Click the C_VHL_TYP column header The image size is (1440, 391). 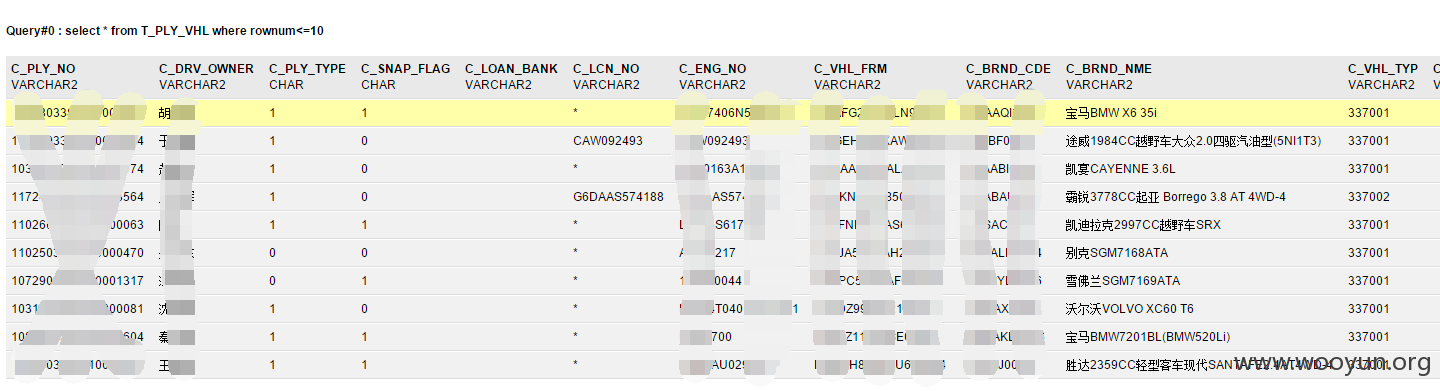1383,69
